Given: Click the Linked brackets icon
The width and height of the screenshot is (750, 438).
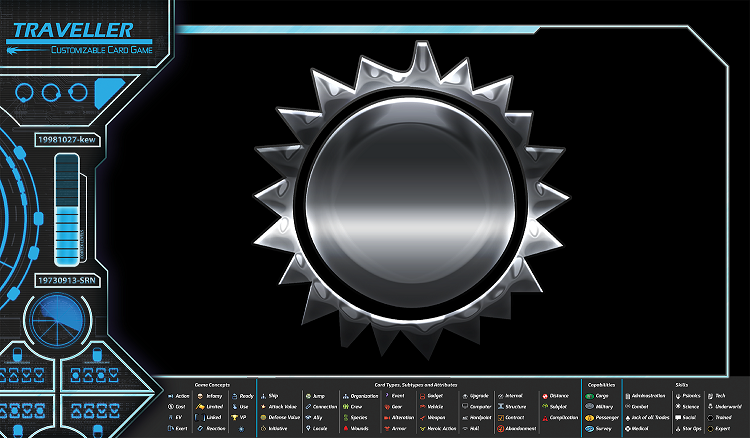Looking at the screenshot, I should pos(200,417).
